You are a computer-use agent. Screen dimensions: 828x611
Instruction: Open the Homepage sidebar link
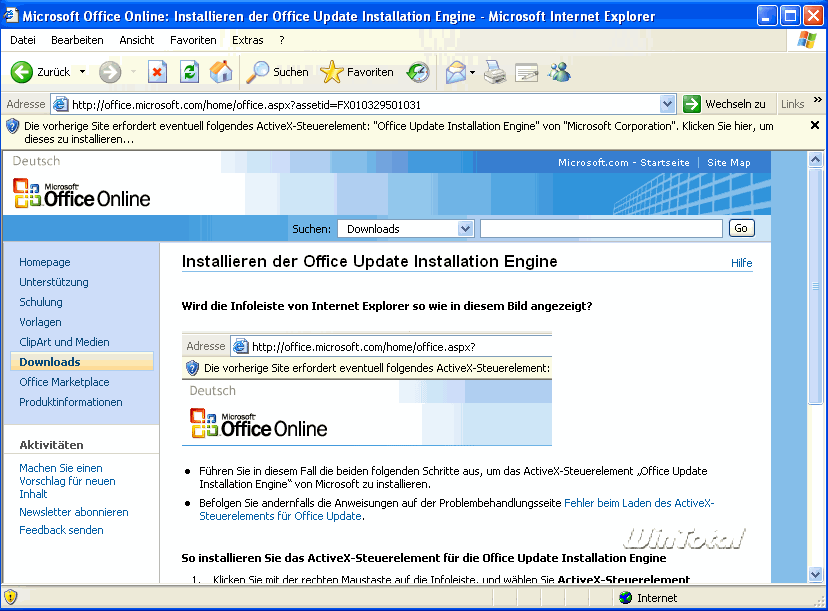coord(45,262)
